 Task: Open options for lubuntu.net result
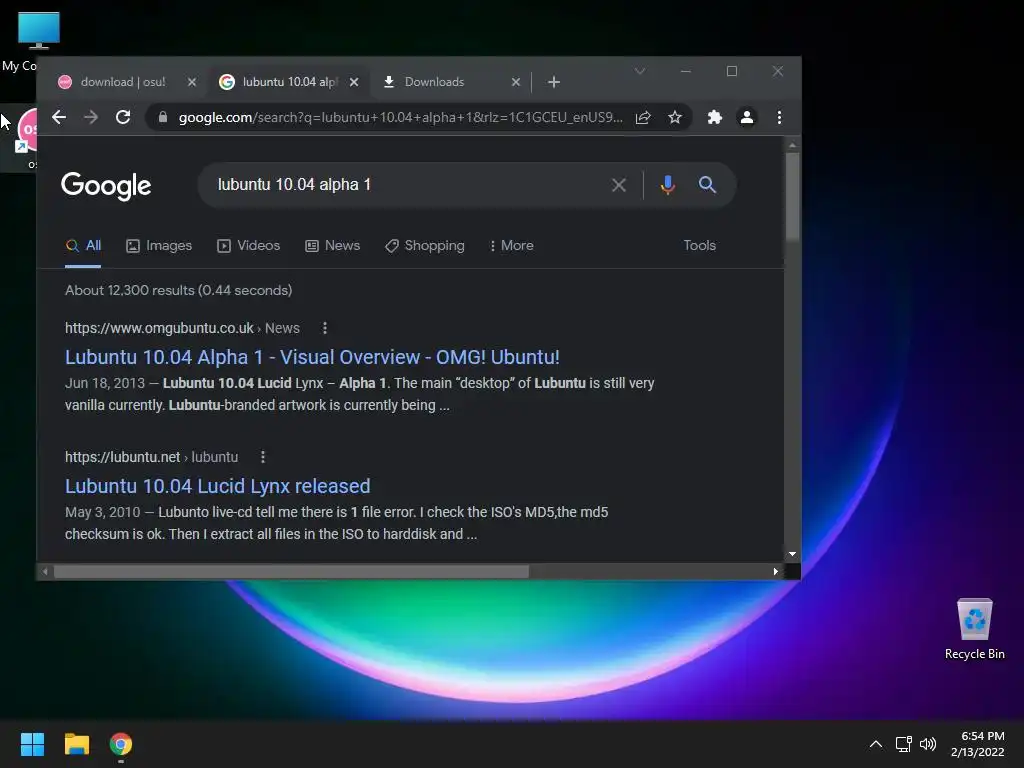(x=263, y=457)
